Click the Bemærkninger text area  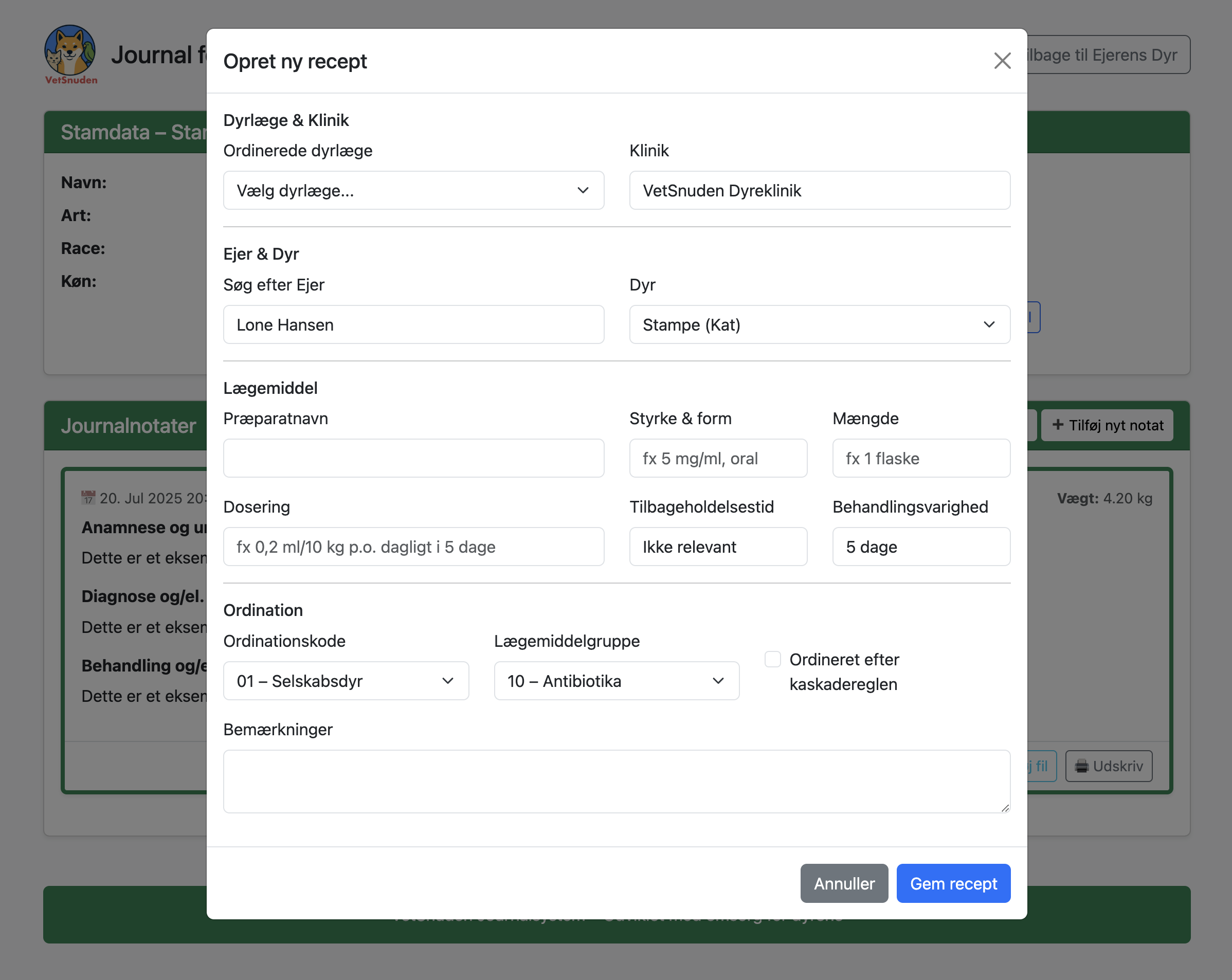[617, 781]
